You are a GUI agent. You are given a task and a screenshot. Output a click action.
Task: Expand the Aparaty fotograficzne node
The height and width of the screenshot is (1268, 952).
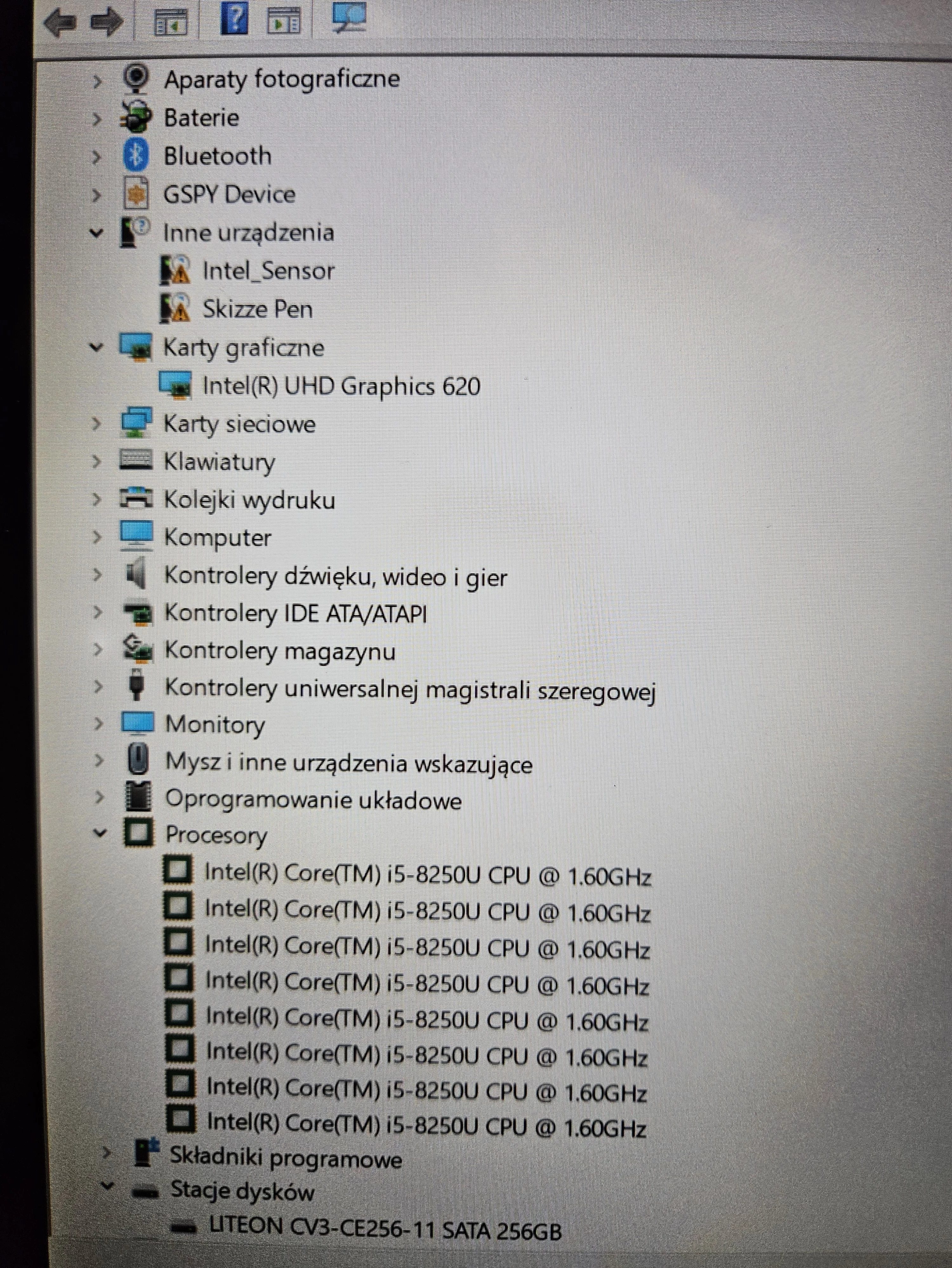[x=97, y=81]
